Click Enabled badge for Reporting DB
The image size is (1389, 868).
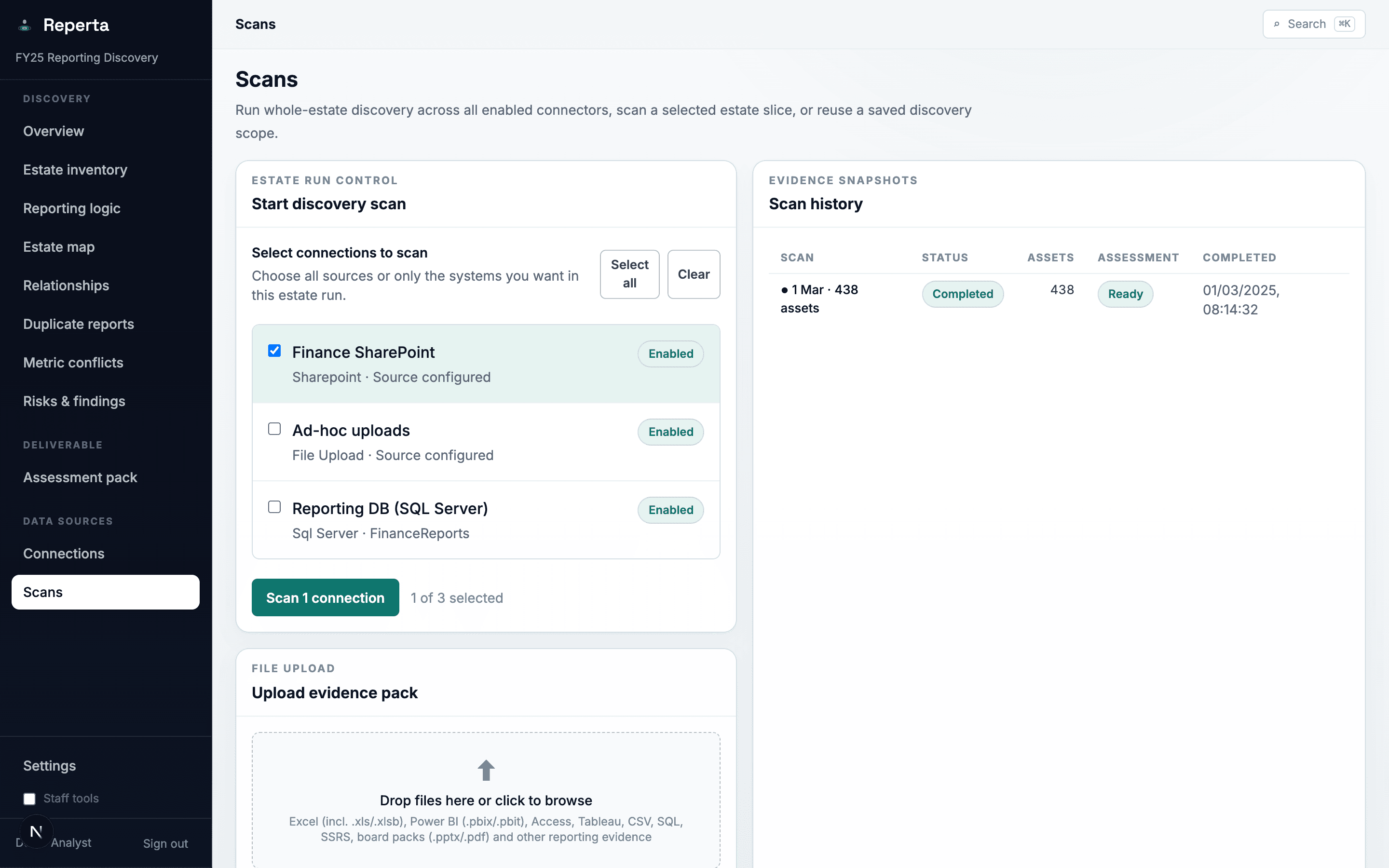[670, 510]
